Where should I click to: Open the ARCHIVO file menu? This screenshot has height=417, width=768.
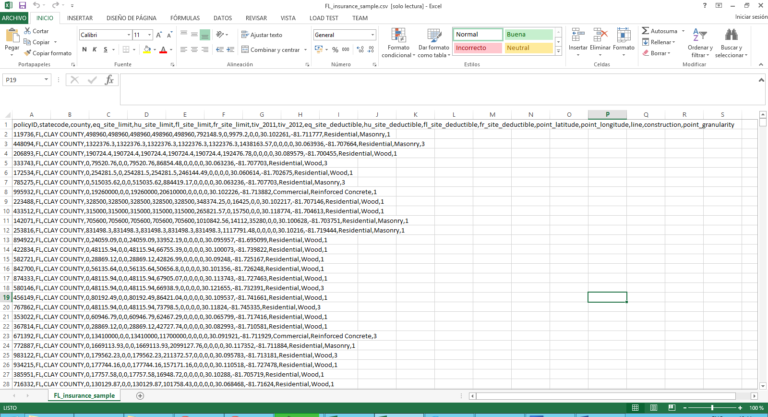(15, 17)
